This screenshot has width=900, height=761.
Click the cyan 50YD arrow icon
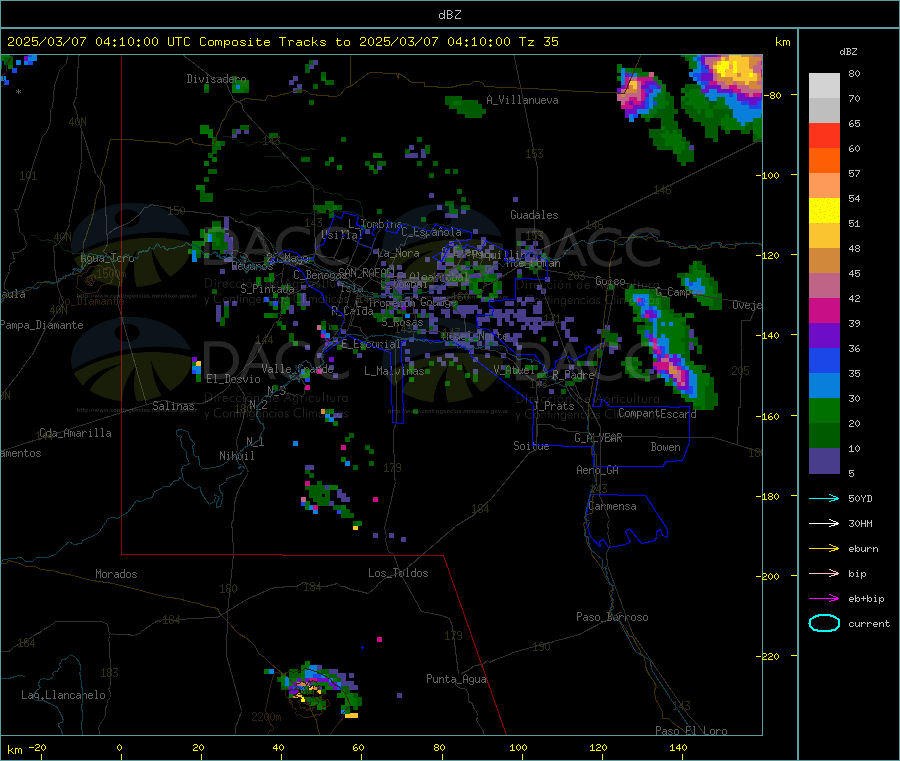[824, 498]
